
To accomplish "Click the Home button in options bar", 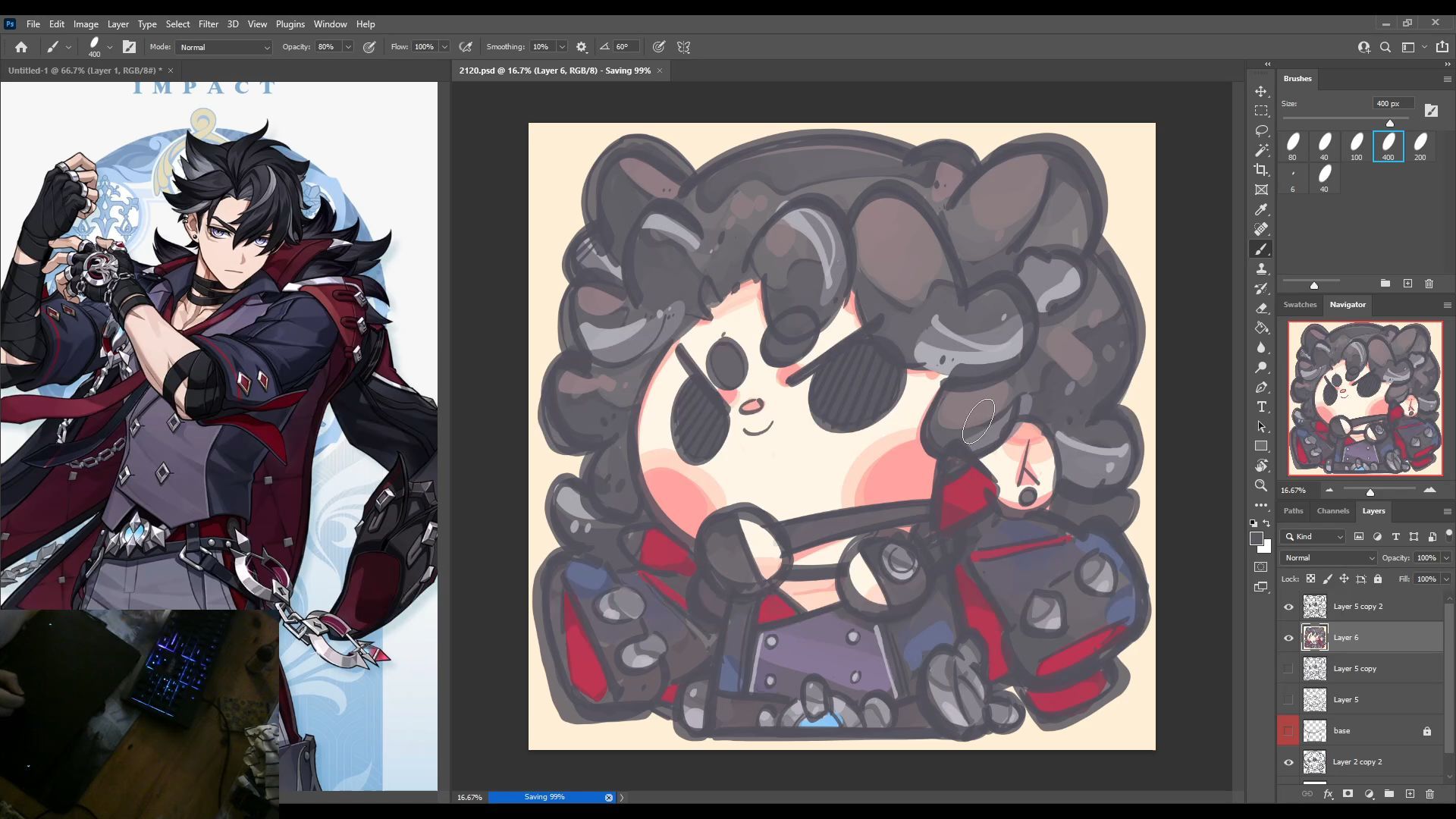I will [x=21, y=47].
